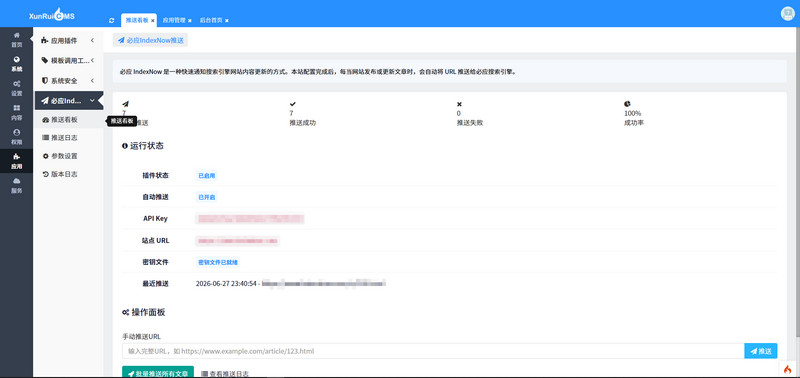Open the 查看推送日志 link
The image size is (800, 378).
pyautogui.click(x=225, y=373)
